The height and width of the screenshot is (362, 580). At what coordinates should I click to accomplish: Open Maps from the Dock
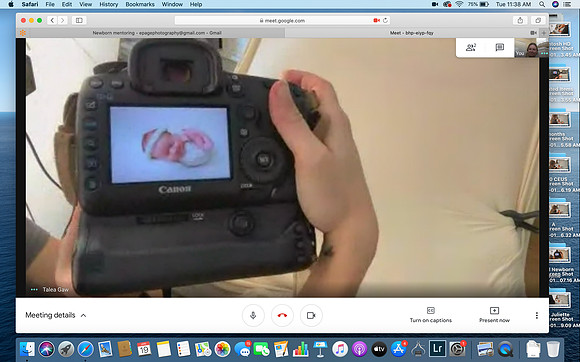(x=203, y=349)
